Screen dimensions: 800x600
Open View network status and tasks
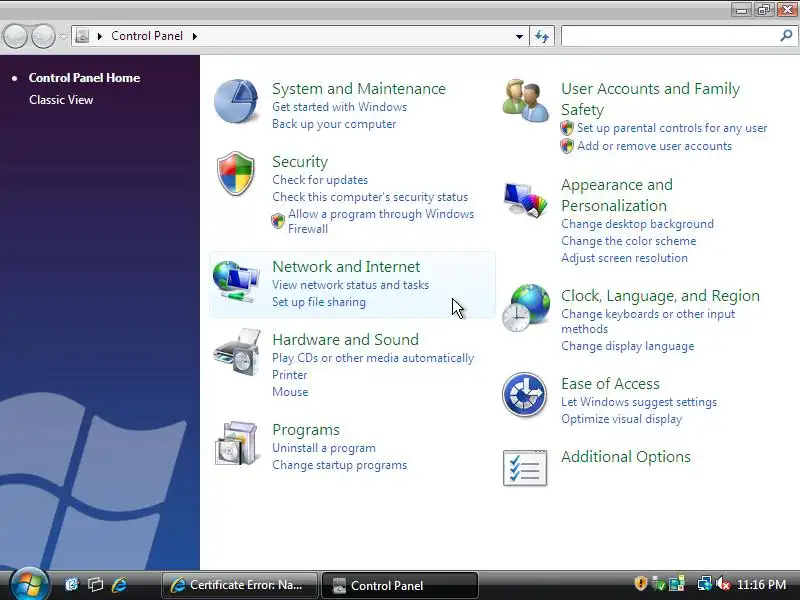coord(351,285)
